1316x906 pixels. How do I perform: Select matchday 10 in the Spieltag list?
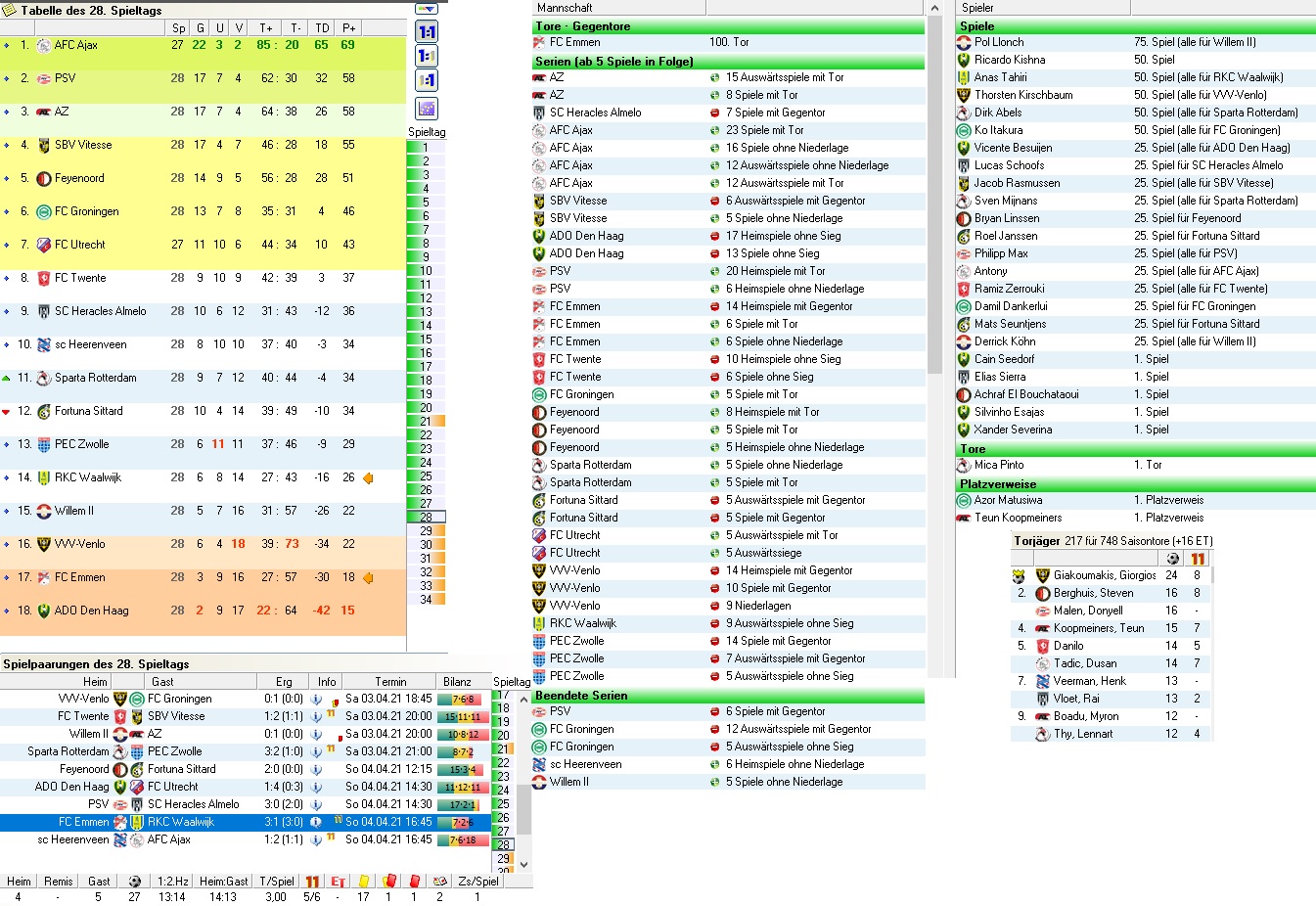pyautogui.click(x=426, y=271)
